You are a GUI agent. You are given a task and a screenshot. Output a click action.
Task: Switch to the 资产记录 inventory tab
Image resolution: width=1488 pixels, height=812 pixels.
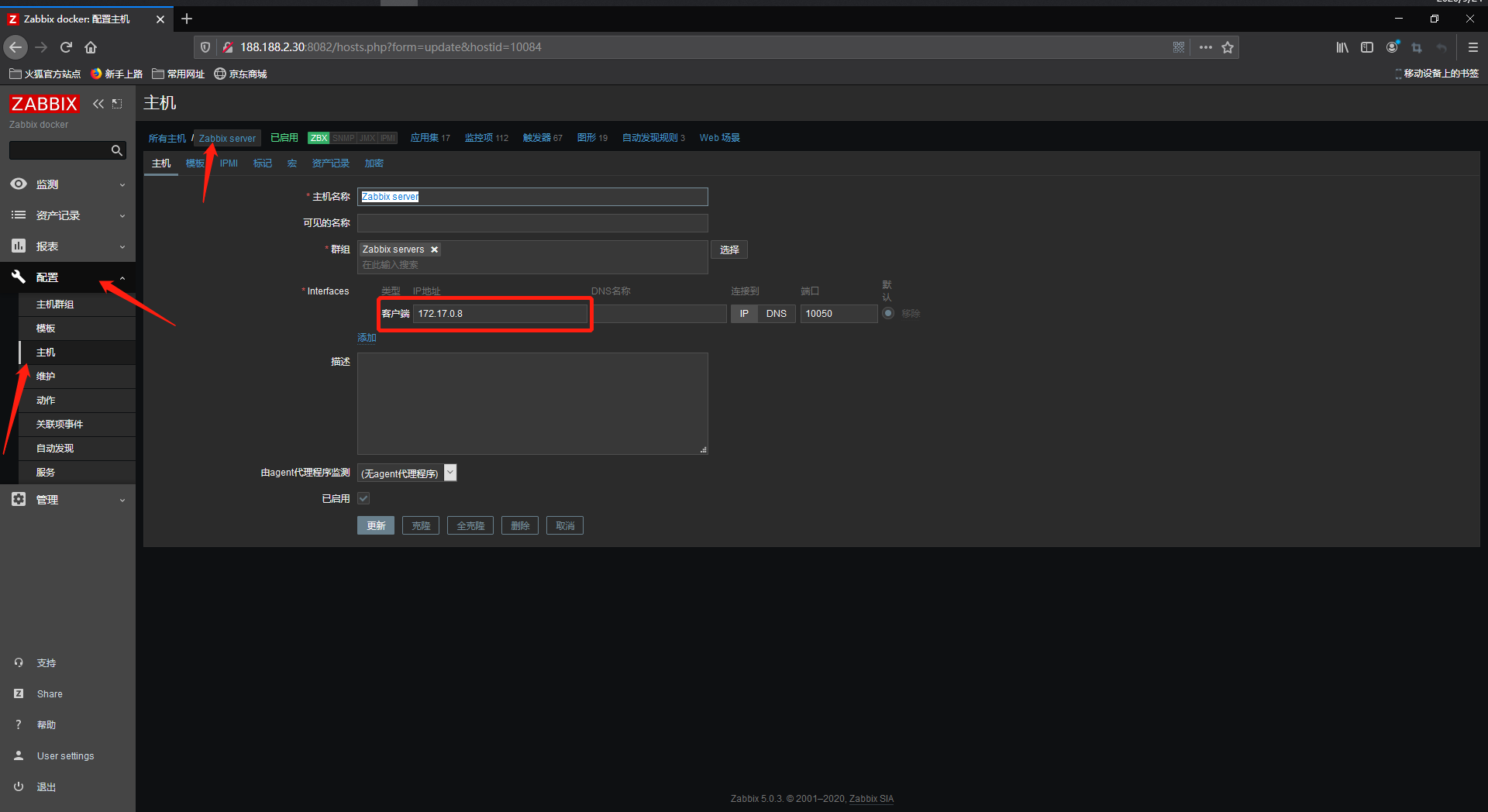(x=331, y=163)
